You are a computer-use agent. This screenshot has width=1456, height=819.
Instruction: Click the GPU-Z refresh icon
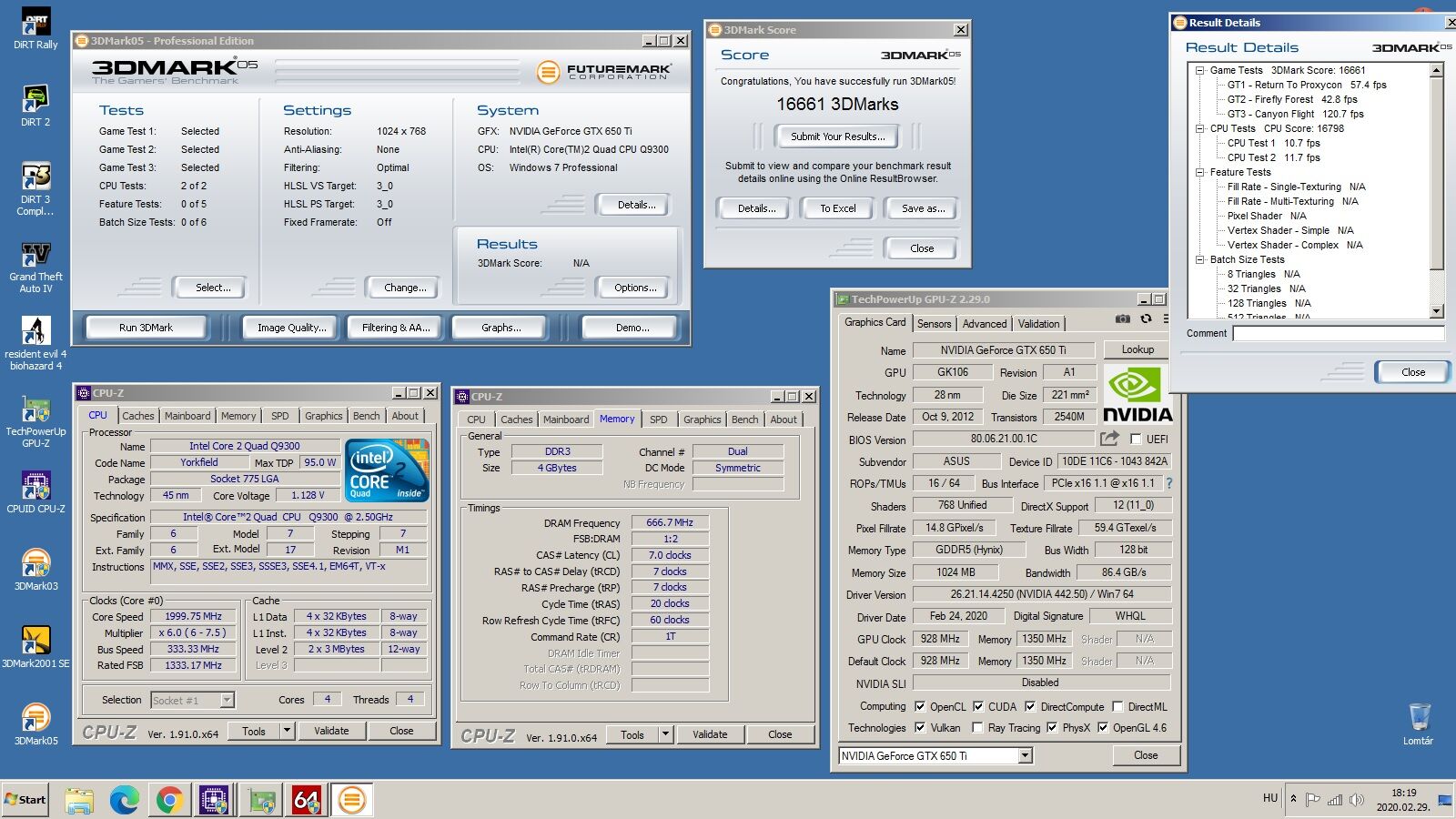coord(1146,318)
